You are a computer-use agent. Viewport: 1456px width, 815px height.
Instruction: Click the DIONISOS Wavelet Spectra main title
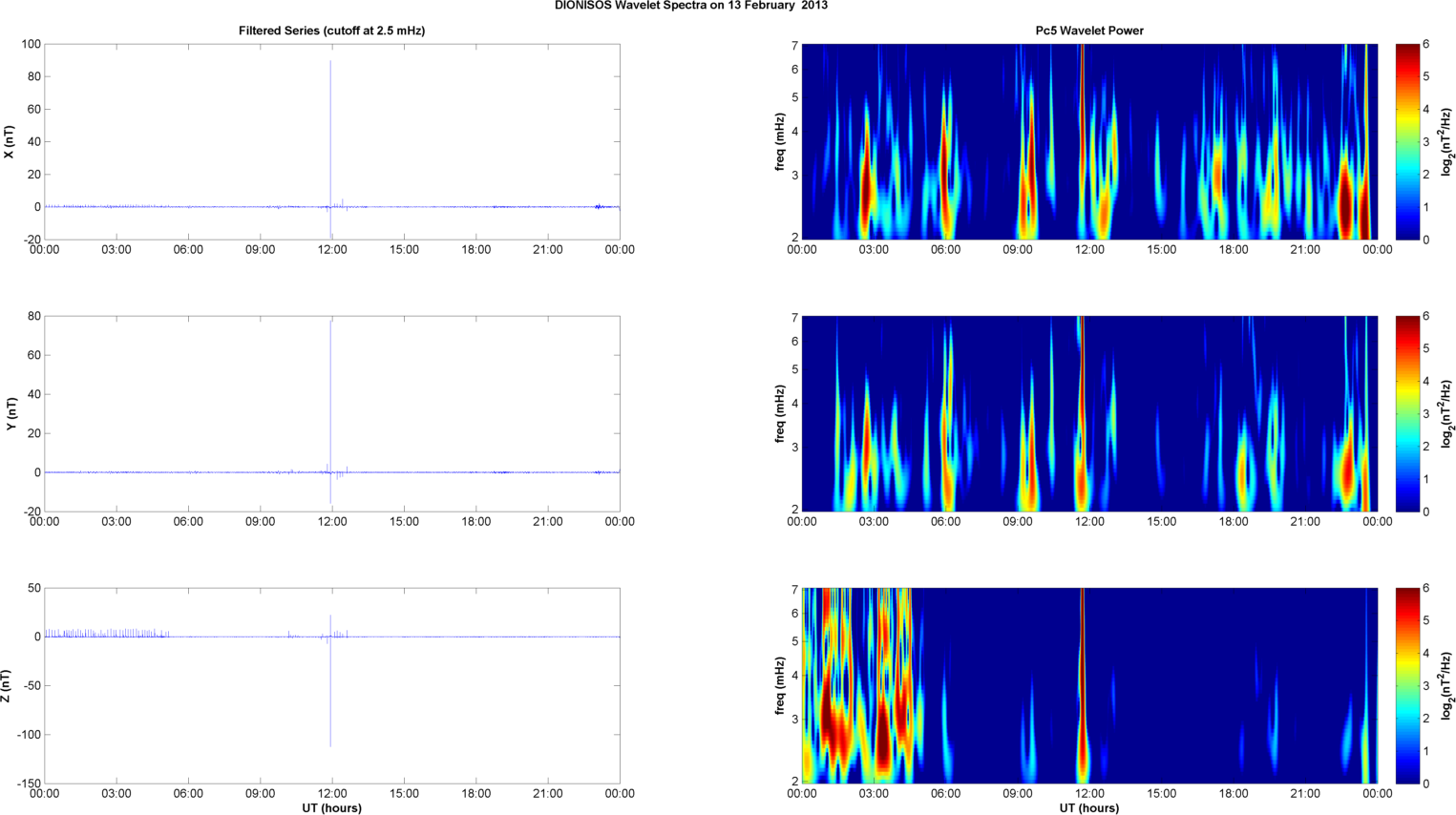pos(691,6)
